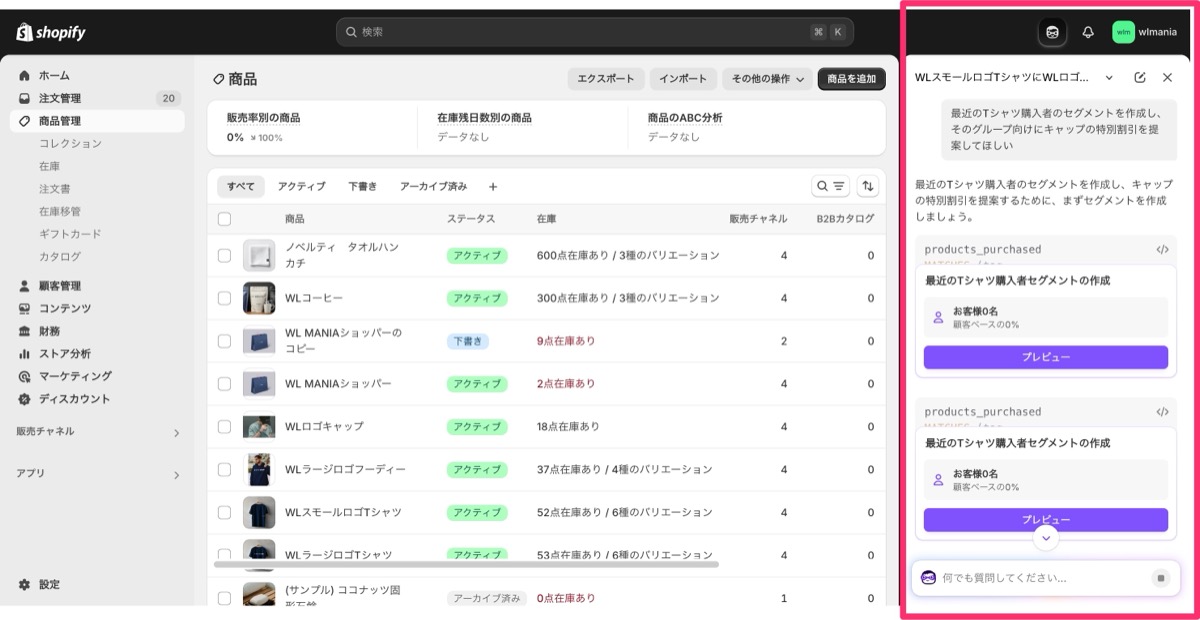Click the horizontal scrollbar under the product table

pyautogui.click(x=466, y=565)
